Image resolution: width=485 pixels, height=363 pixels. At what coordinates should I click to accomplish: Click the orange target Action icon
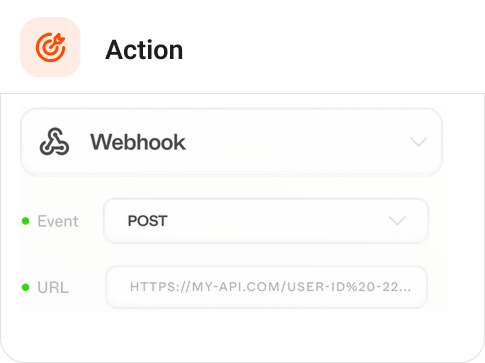50,47
